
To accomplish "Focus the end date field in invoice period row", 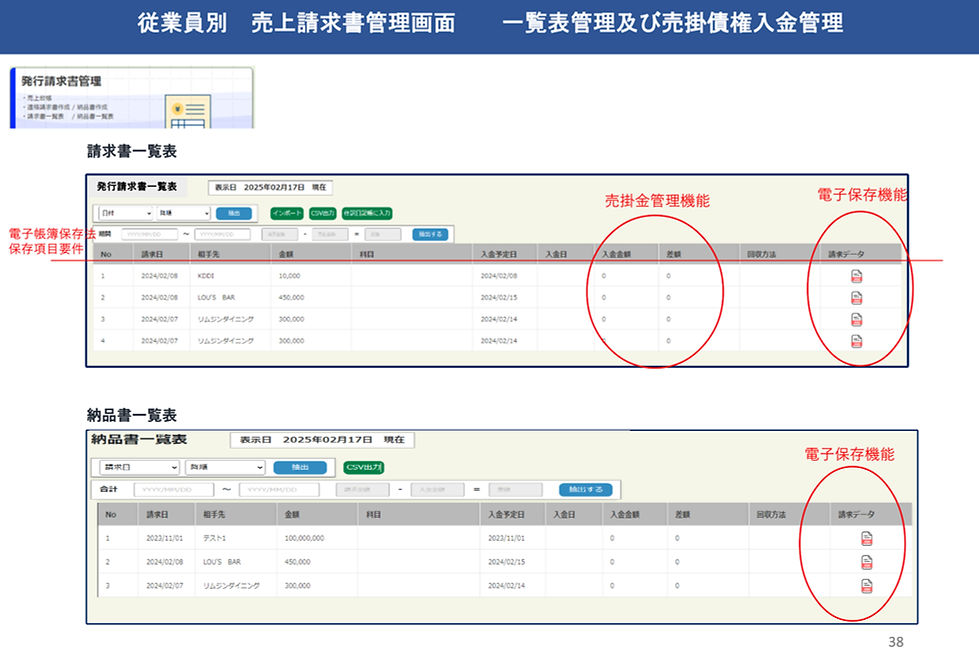I will 222,234.
